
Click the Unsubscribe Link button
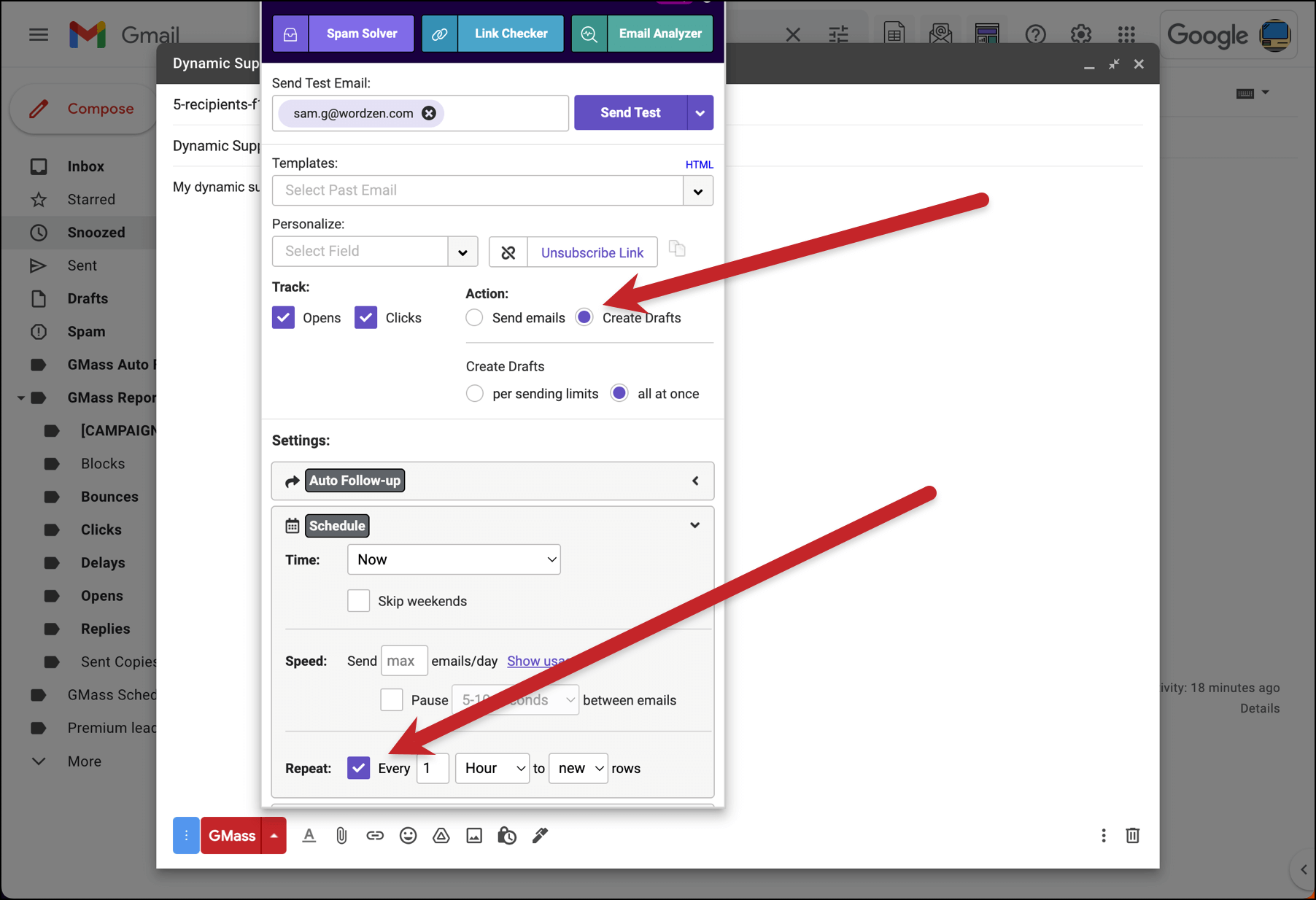[592, 252]
